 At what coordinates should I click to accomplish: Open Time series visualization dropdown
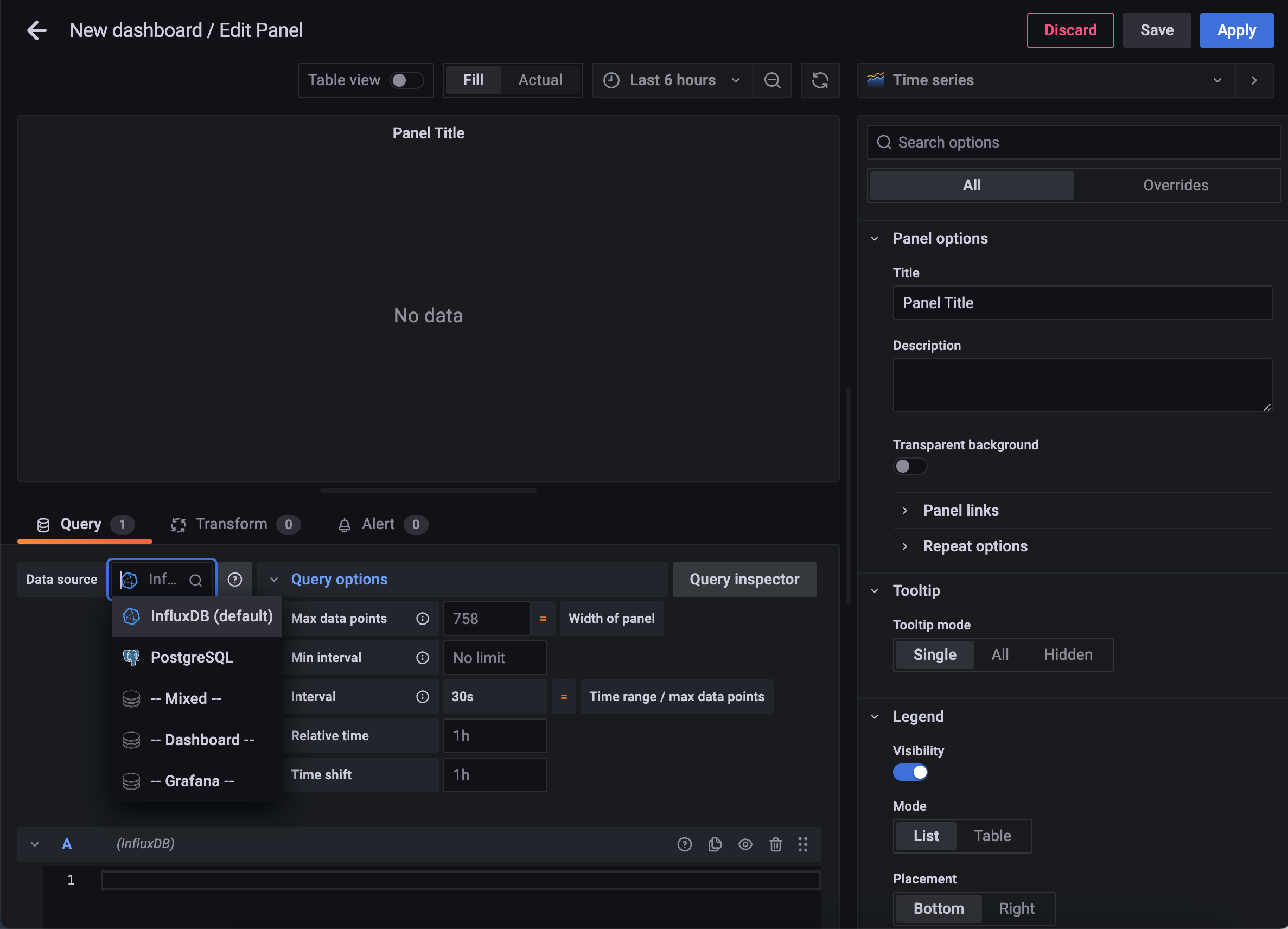click(1045, 80)
